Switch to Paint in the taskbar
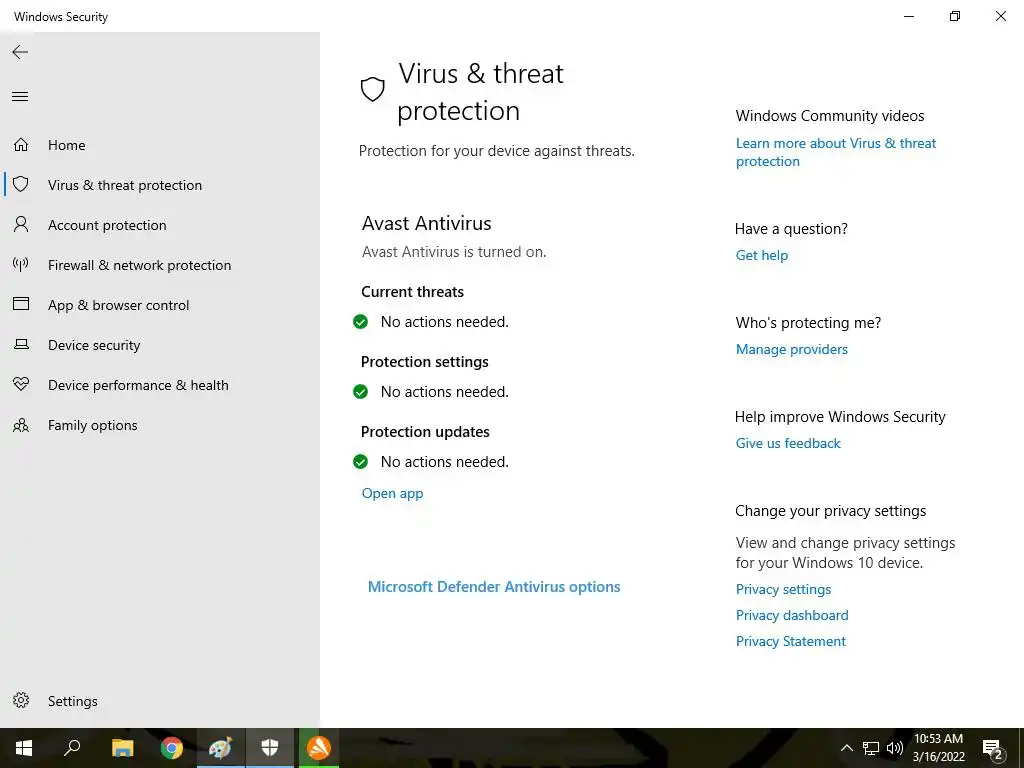 click(x=221, y=748)
